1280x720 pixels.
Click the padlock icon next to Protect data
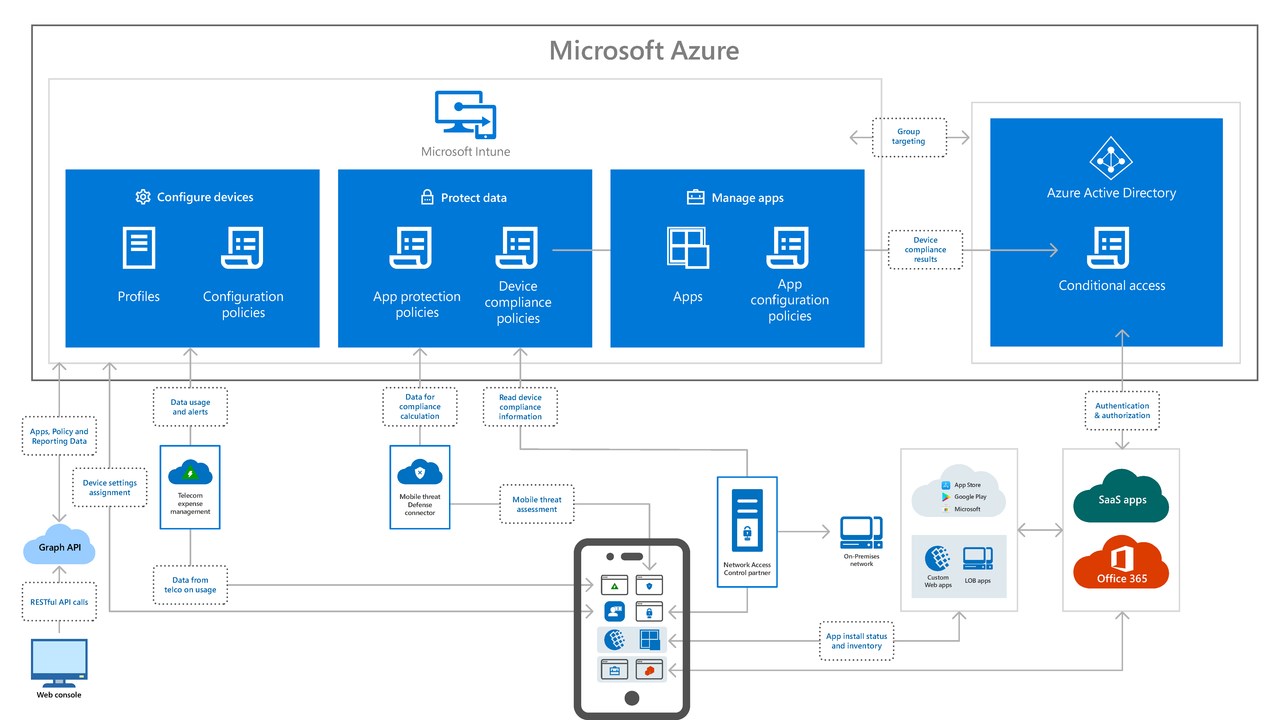[x=427, y=197]
